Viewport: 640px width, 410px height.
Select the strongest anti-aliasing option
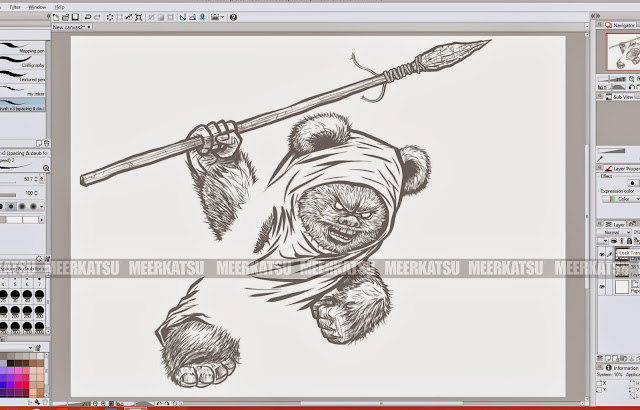pos(33,206)
